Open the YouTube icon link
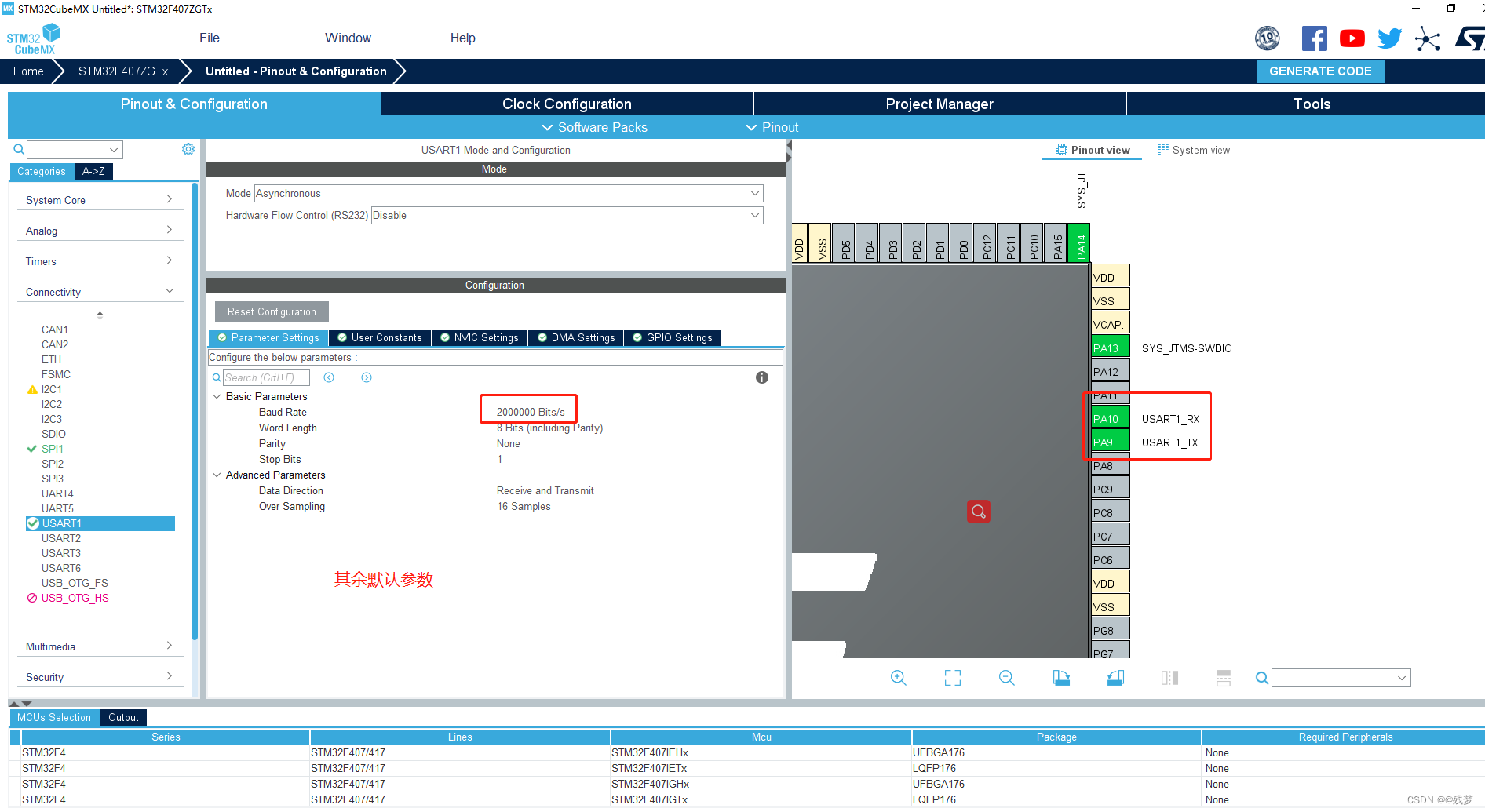 1352,38
